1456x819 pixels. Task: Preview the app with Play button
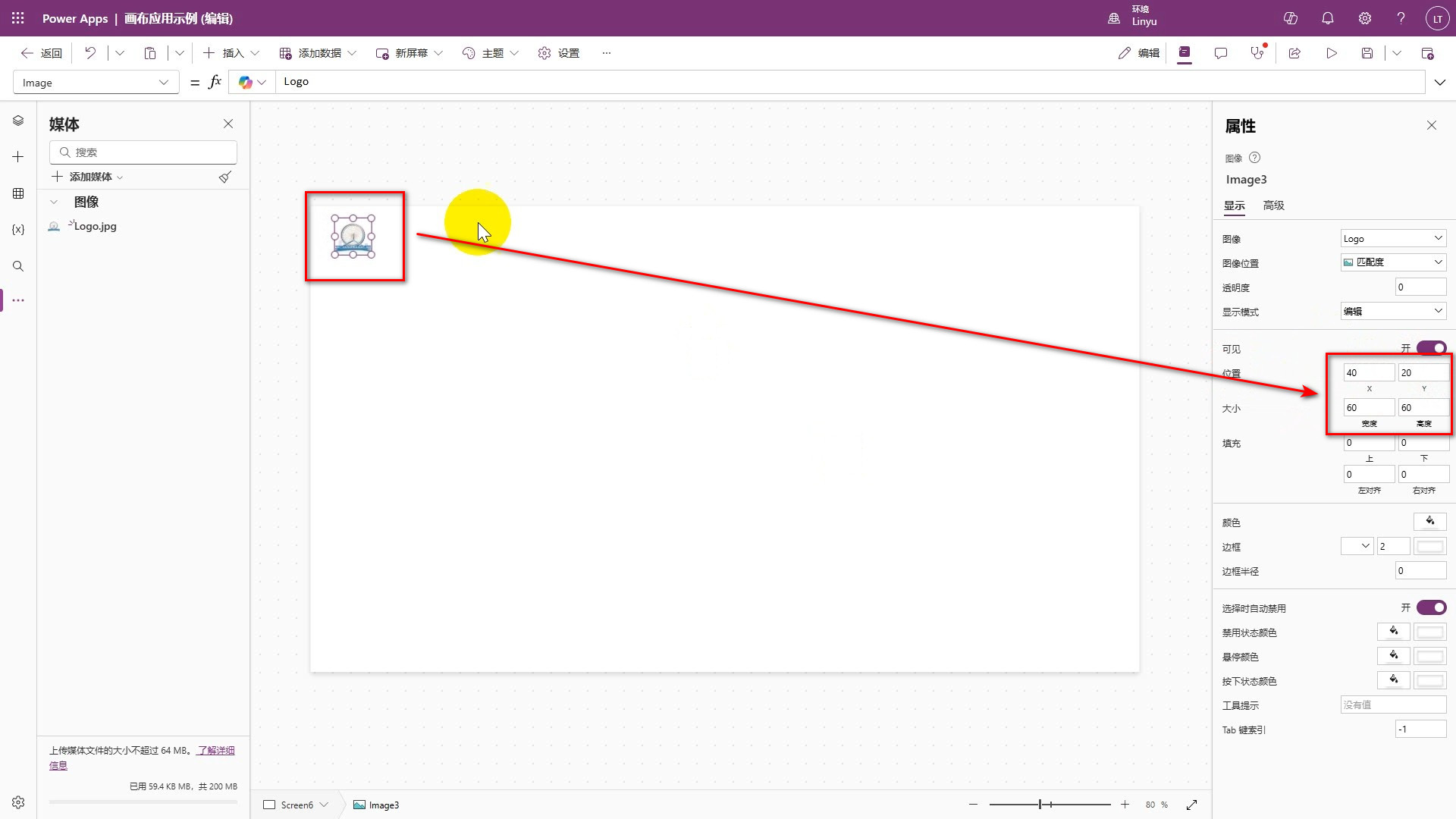[x=1332, y=53]
